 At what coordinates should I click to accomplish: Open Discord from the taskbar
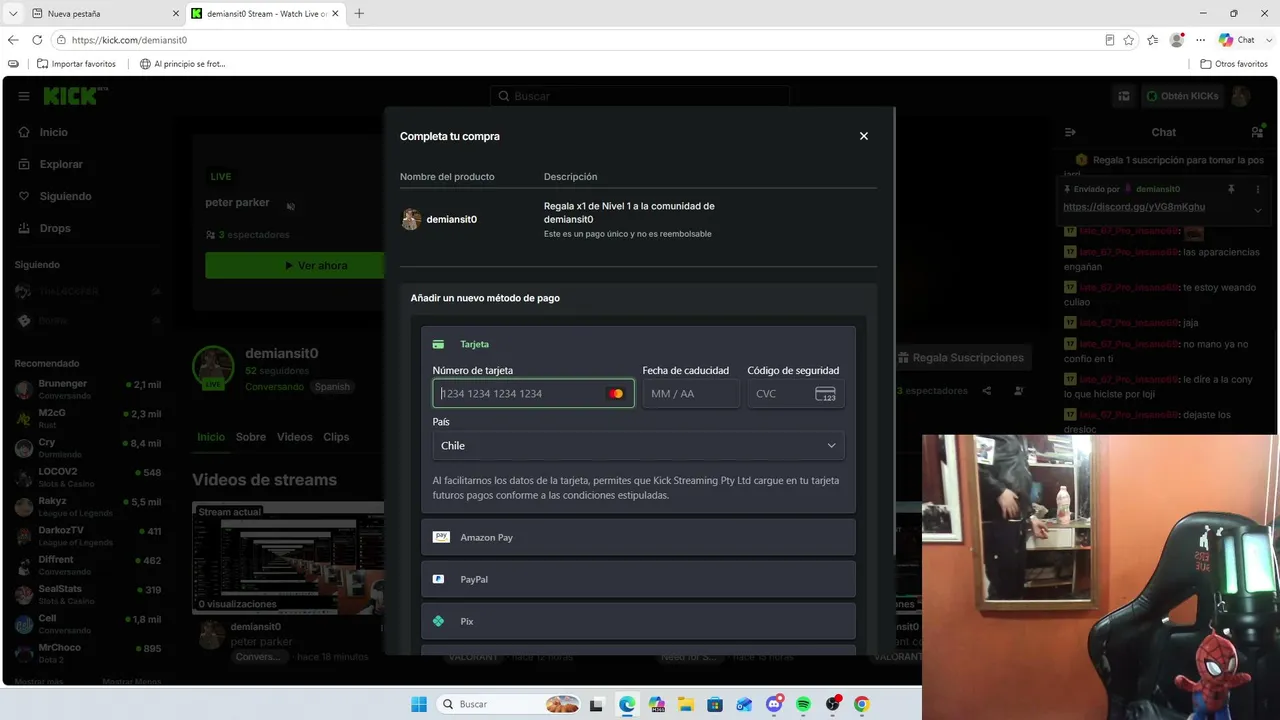774,704
